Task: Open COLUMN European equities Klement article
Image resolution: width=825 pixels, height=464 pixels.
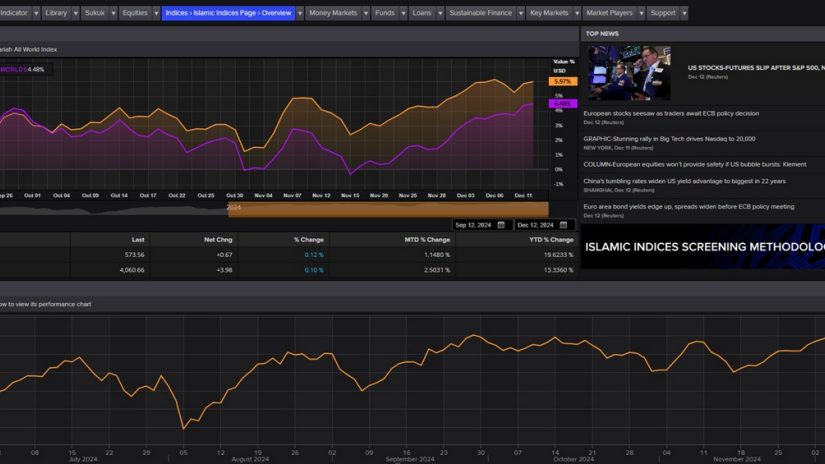Action: [x=695, y=165]
